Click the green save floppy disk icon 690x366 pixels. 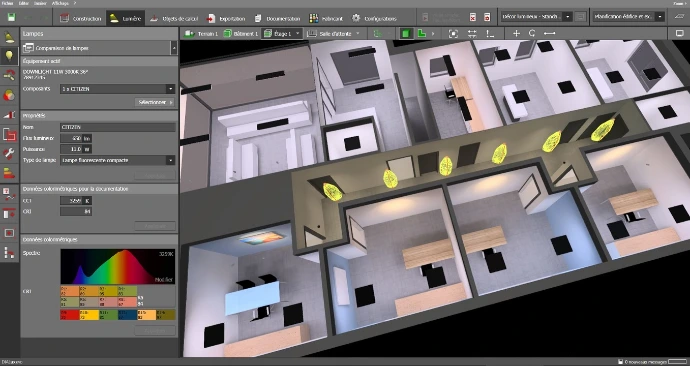point(11,18)
